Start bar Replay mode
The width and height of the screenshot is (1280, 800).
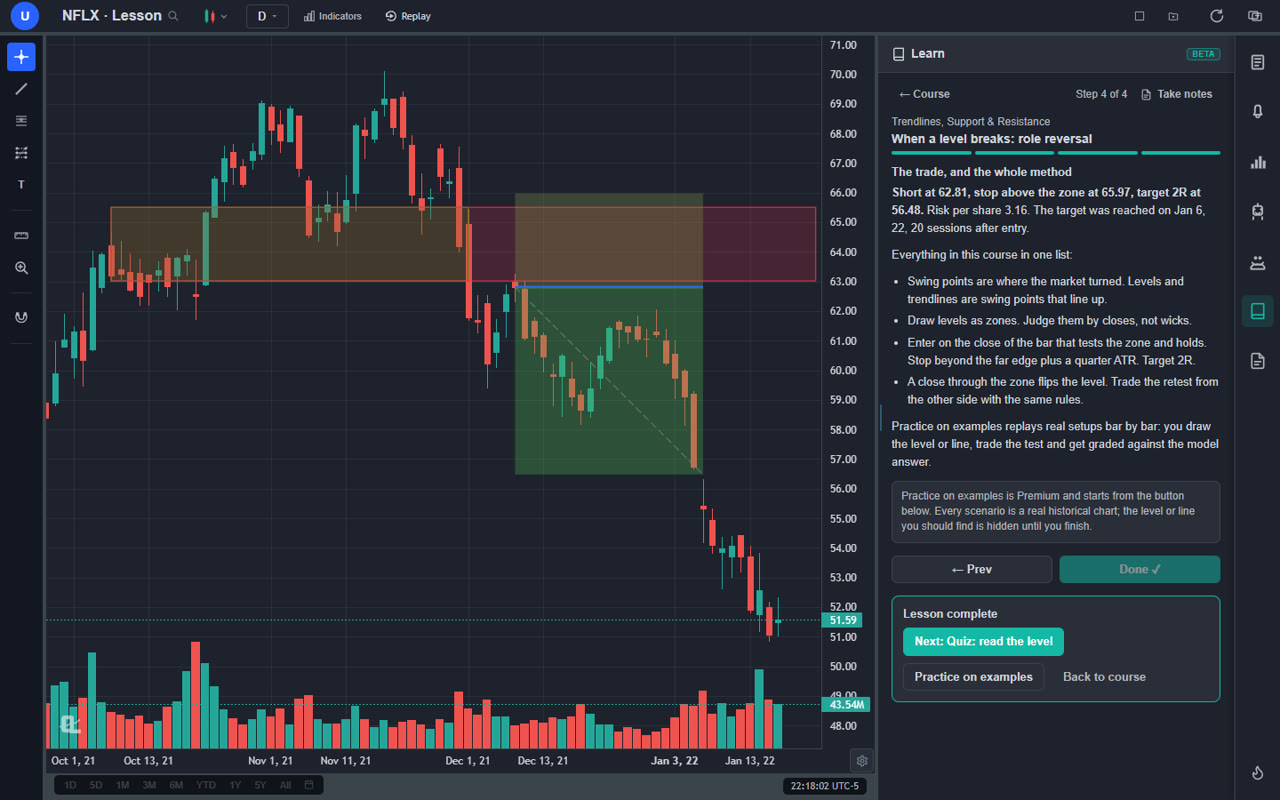[408, 16]
